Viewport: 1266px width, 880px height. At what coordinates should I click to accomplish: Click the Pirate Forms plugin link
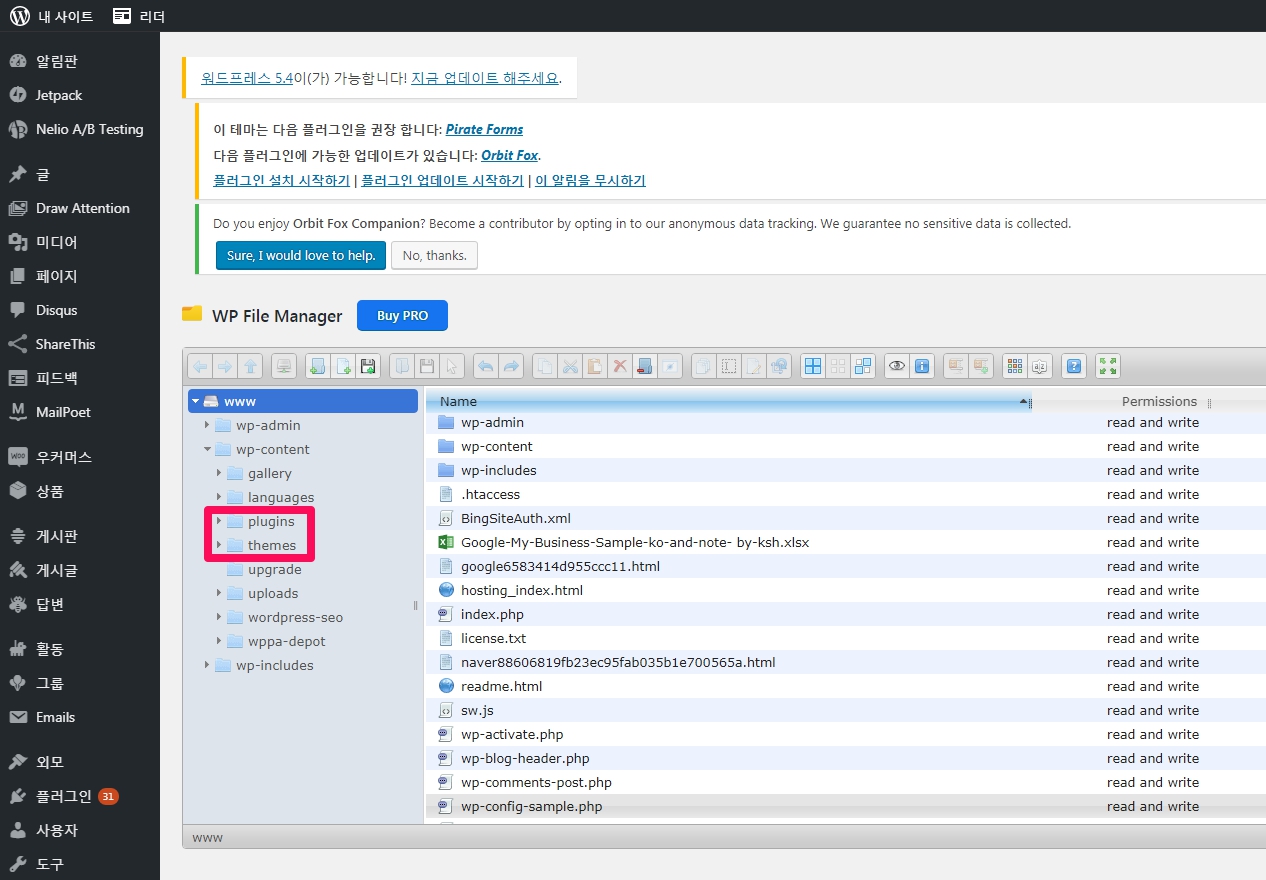[x=484, y=129]
